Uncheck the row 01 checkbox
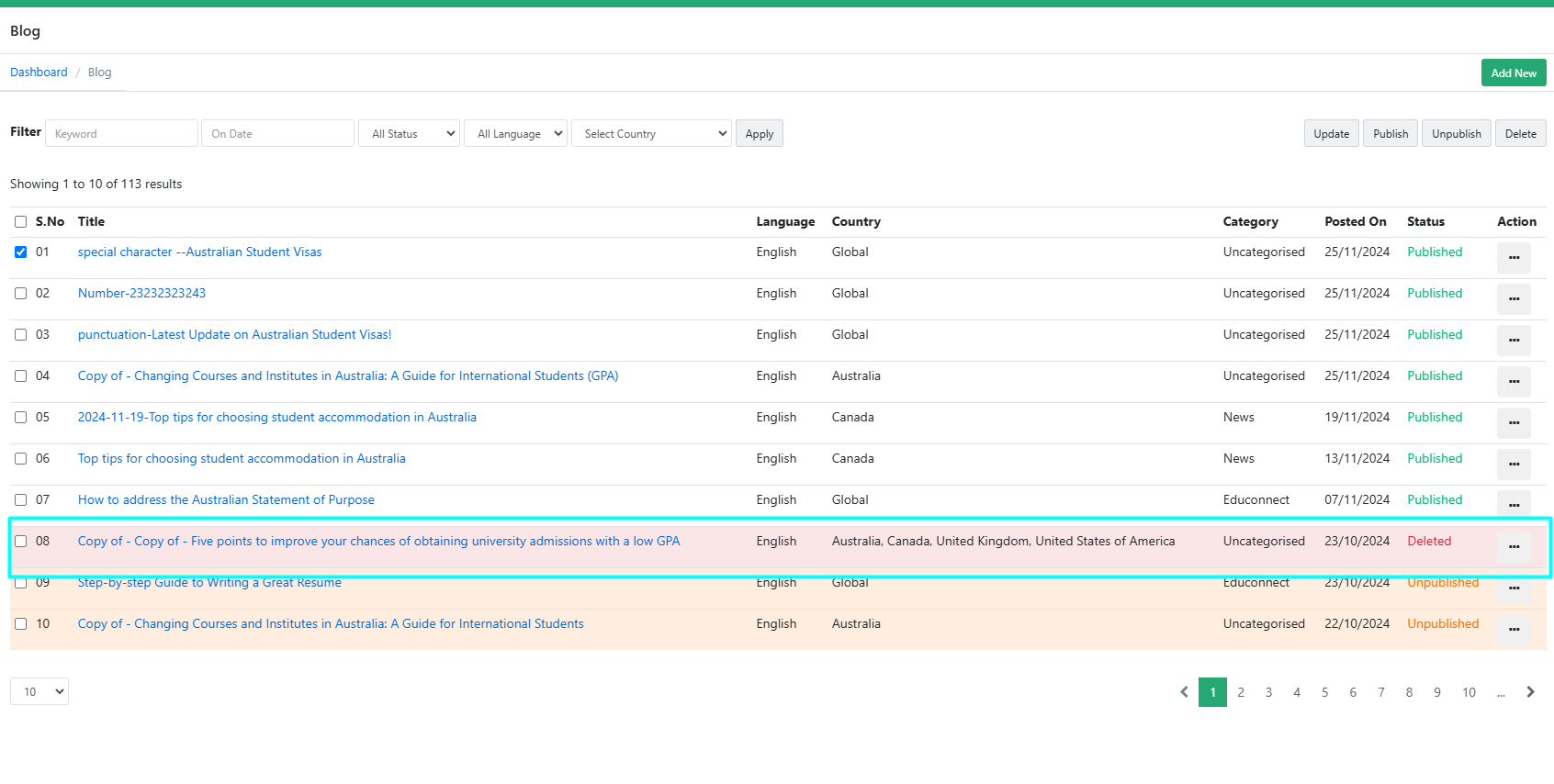The height and width of the screenshot is (784, 1554). click(x=20, y=252)
